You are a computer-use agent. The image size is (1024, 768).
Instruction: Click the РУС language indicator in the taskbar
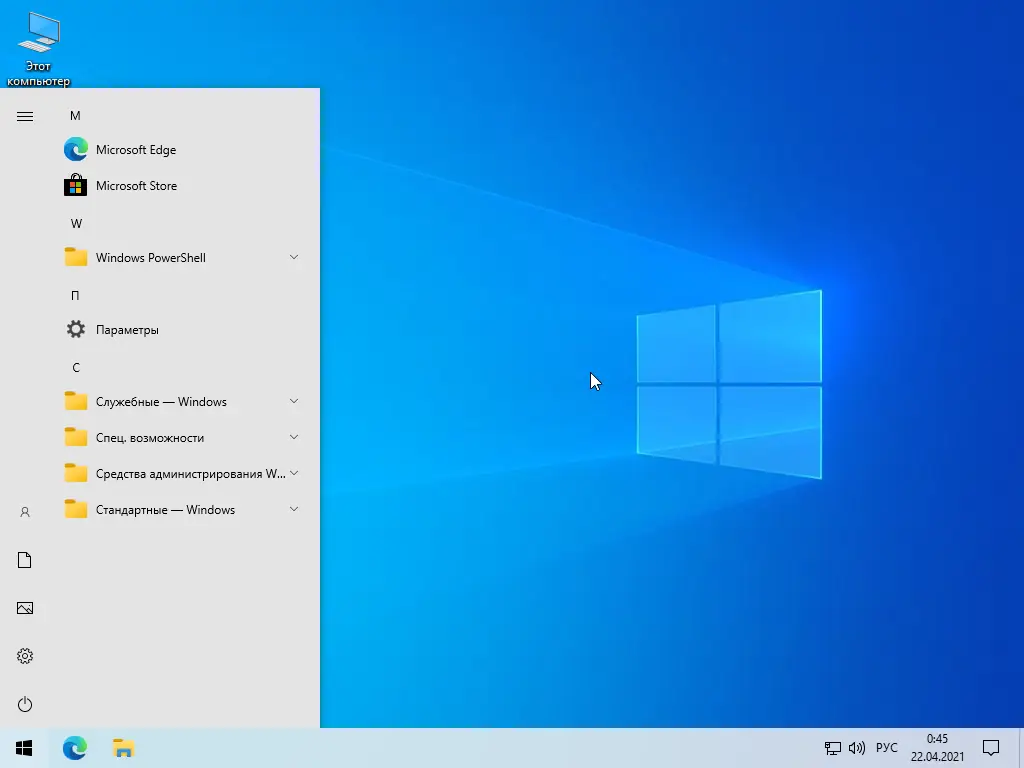(886, 747)
